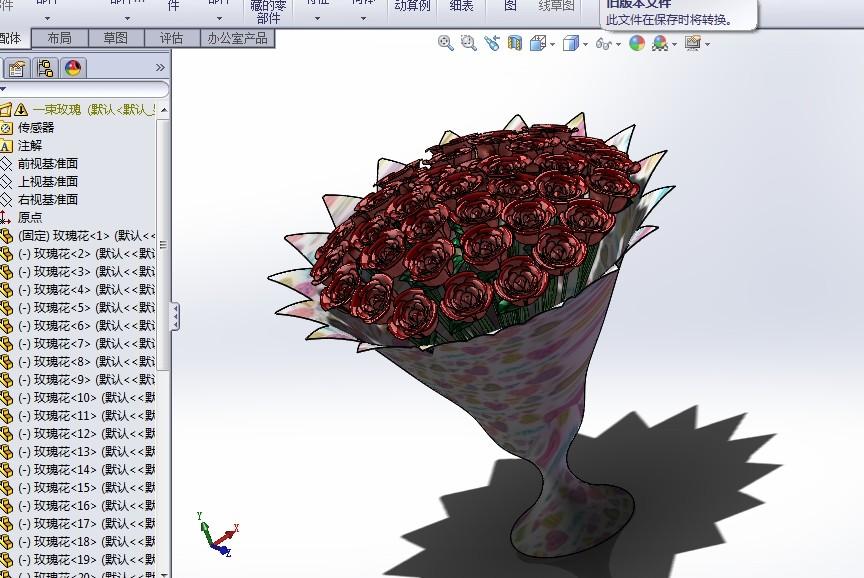Select the 一束玫瑰 root assembly node
Screen dimensions: 864x578
(93, 109)
